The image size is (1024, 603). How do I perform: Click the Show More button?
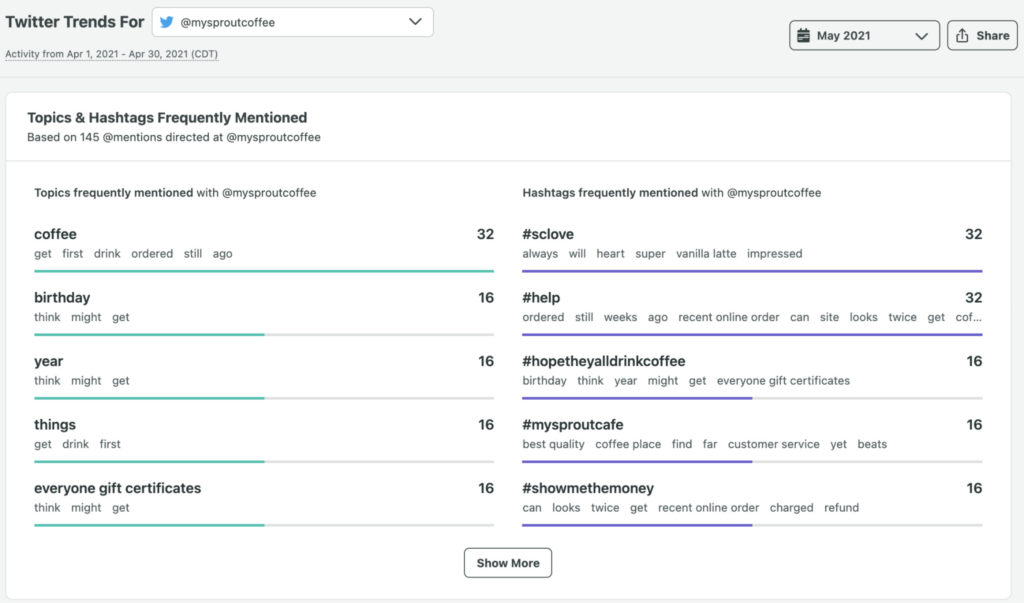[507, 563]
